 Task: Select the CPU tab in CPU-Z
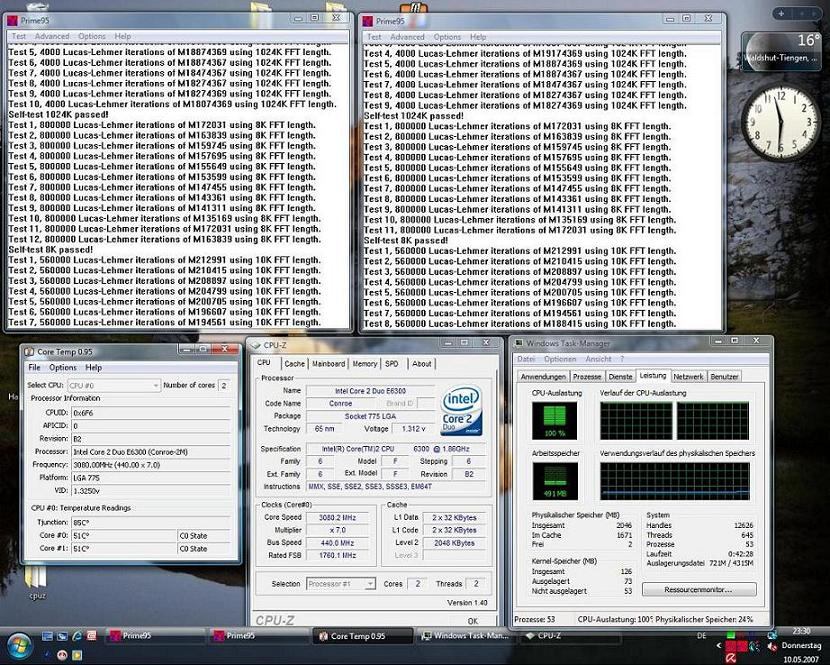click(264, 363)
